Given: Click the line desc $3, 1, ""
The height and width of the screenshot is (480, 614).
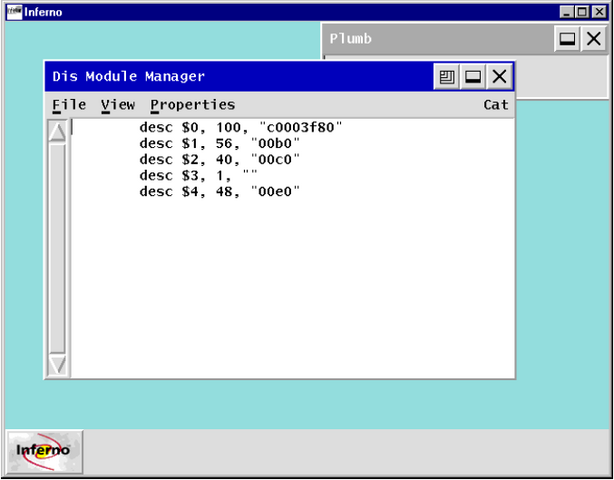Looking at the screenshot, I should pyautogui.click(x=199, y=176).
